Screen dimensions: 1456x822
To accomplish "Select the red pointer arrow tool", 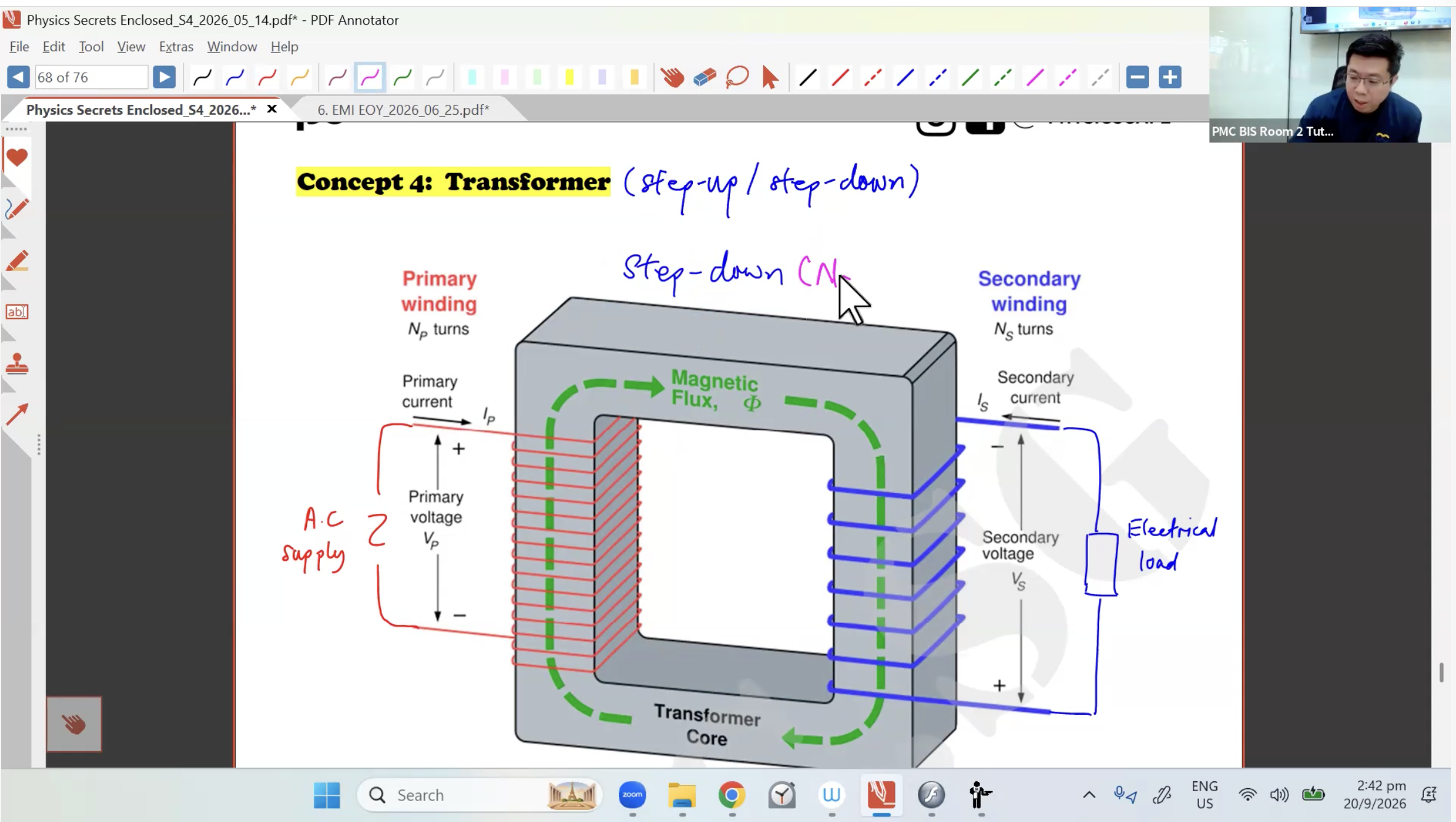I will [769, 77].
